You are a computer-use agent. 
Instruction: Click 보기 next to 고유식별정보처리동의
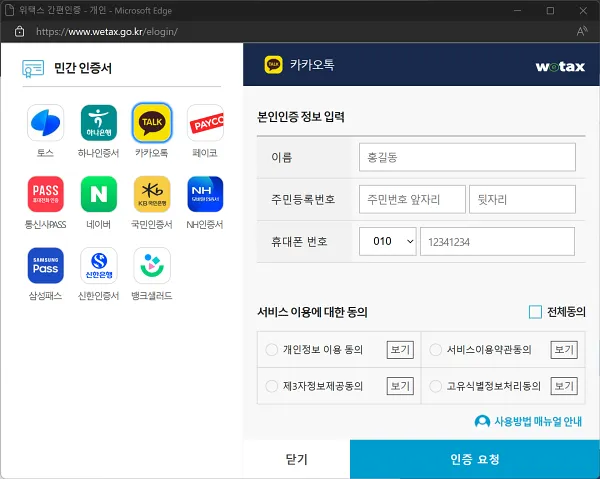pos(564,386)
